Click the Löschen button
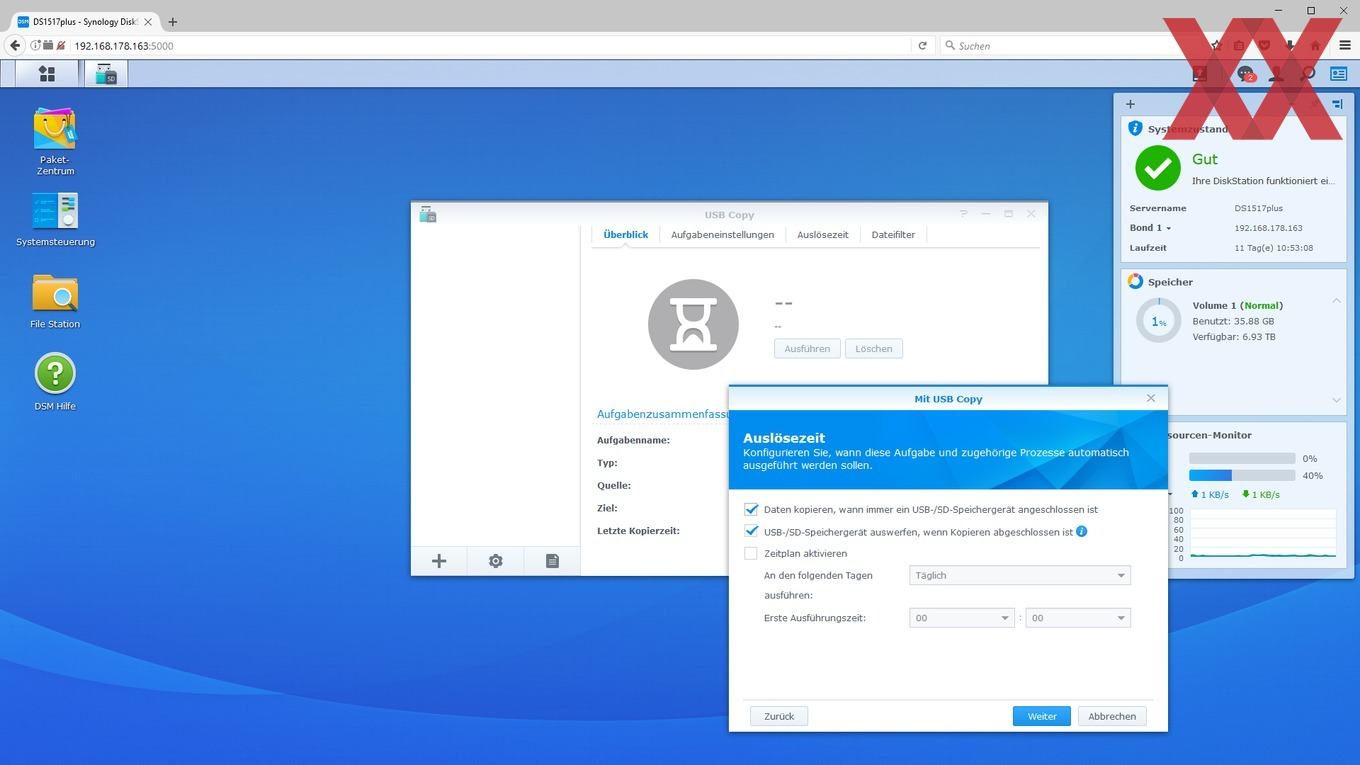Screen dimensions: 1360x765 click(x=873, y=348)
